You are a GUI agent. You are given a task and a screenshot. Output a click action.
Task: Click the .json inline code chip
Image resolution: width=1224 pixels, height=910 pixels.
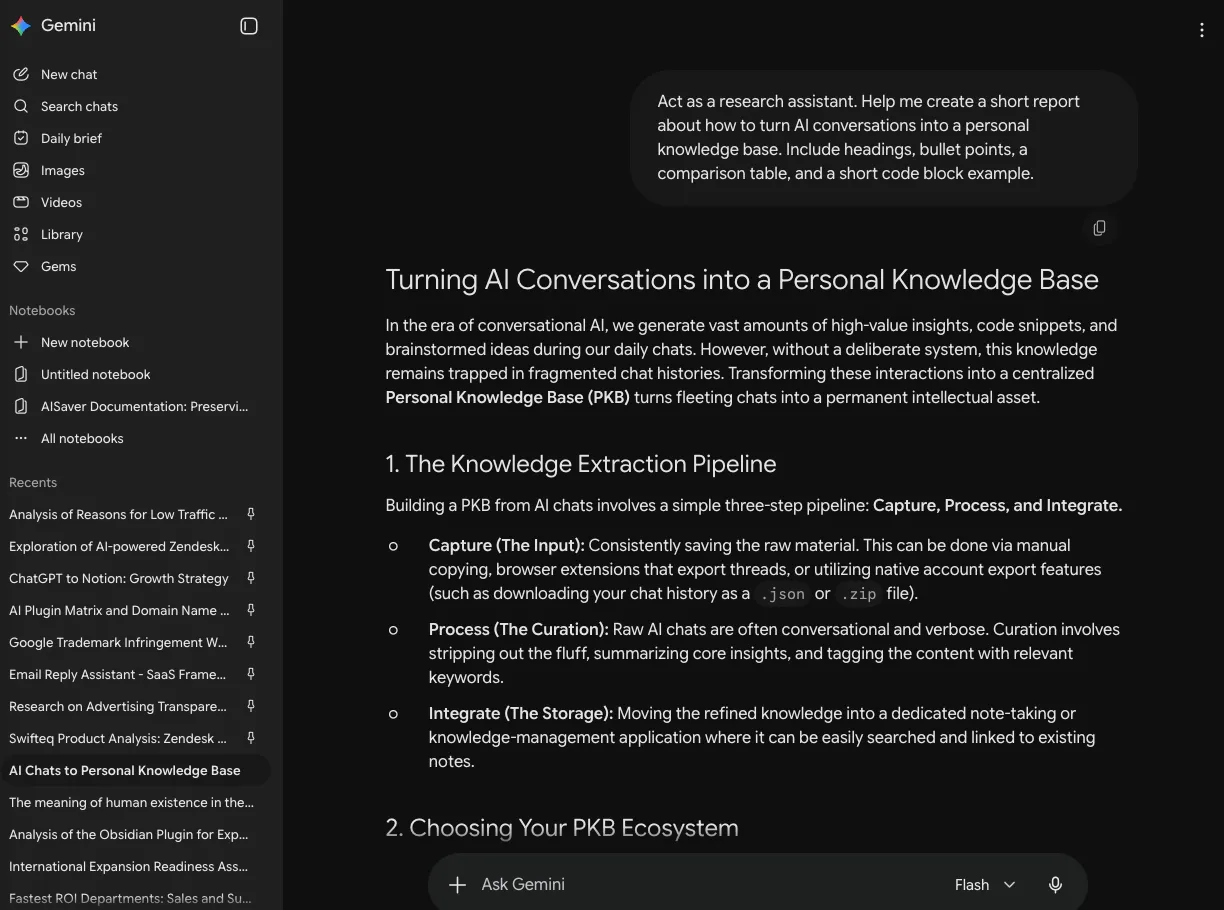point(782,594)
